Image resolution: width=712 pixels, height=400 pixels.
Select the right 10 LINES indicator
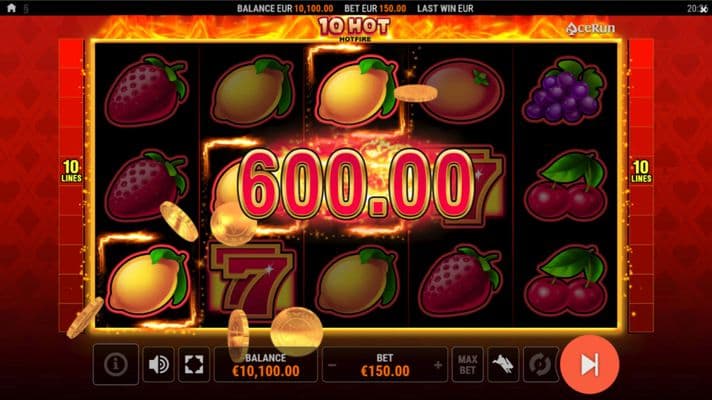641,171
